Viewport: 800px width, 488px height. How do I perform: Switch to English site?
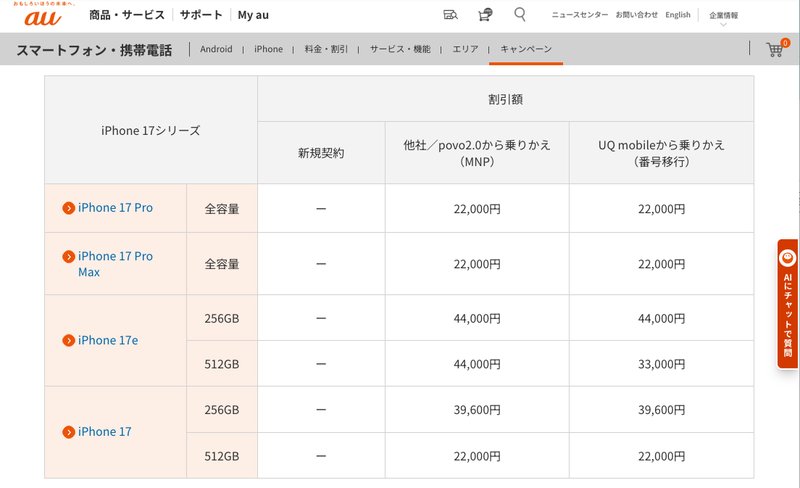[678, 15]
